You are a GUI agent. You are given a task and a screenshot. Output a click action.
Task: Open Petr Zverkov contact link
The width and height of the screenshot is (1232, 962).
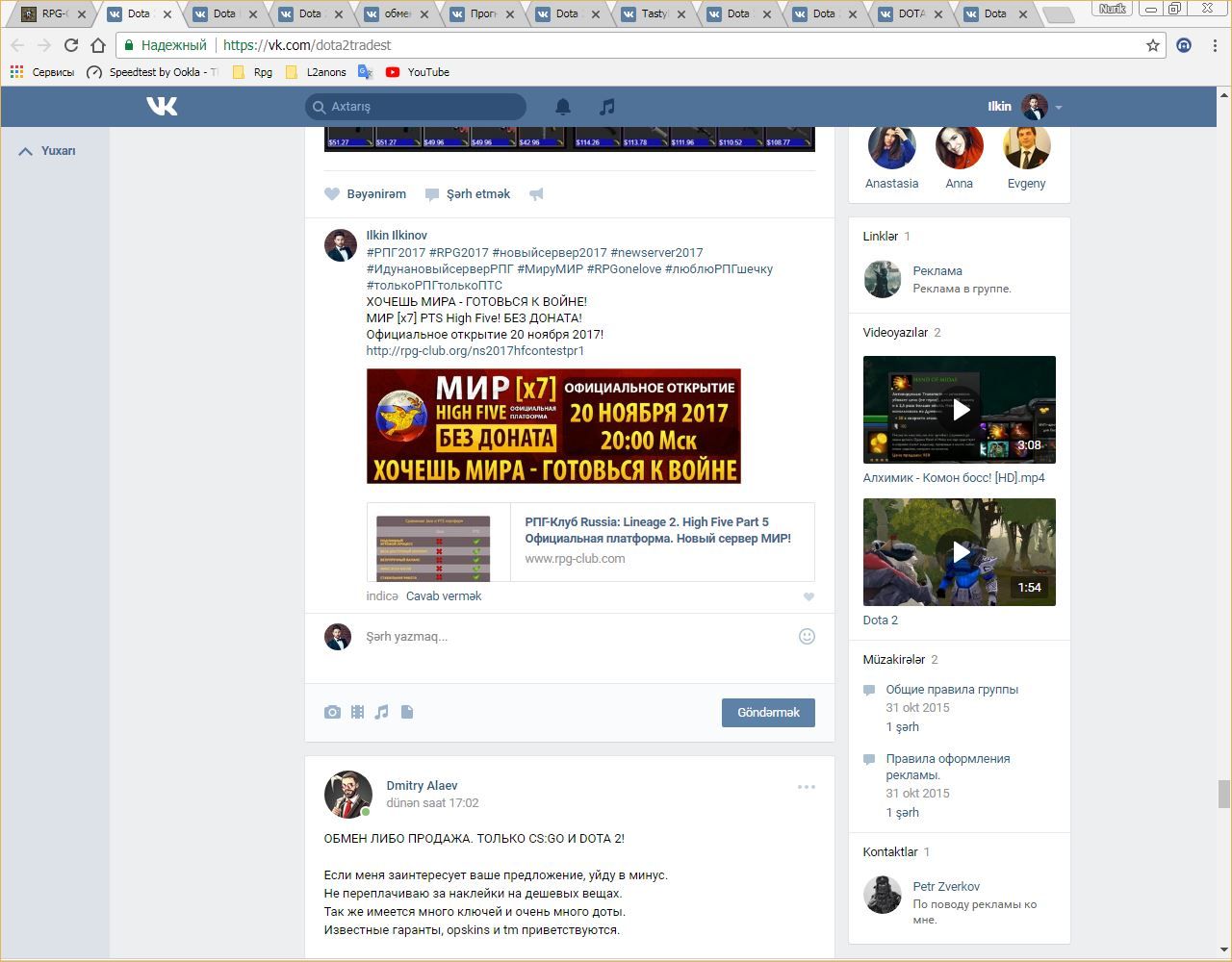click(x=946, y=887)
